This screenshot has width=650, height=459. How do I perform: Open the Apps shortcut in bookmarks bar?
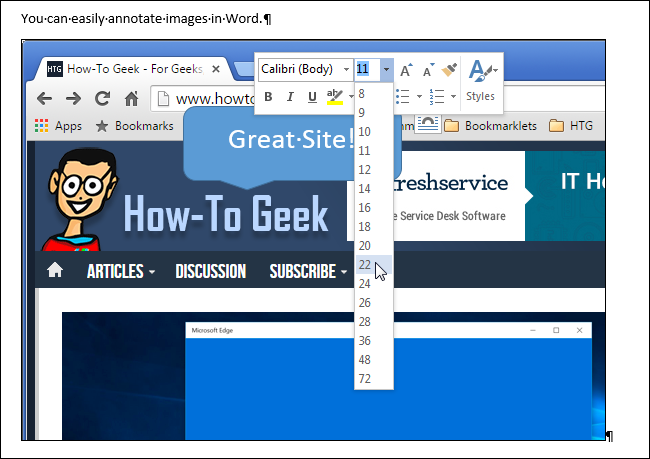58,126
